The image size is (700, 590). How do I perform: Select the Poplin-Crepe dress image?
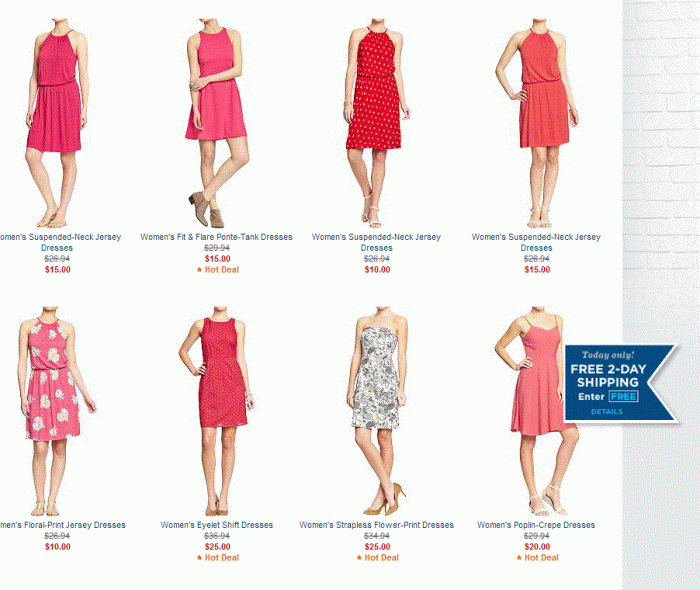[x=536, y=411]
